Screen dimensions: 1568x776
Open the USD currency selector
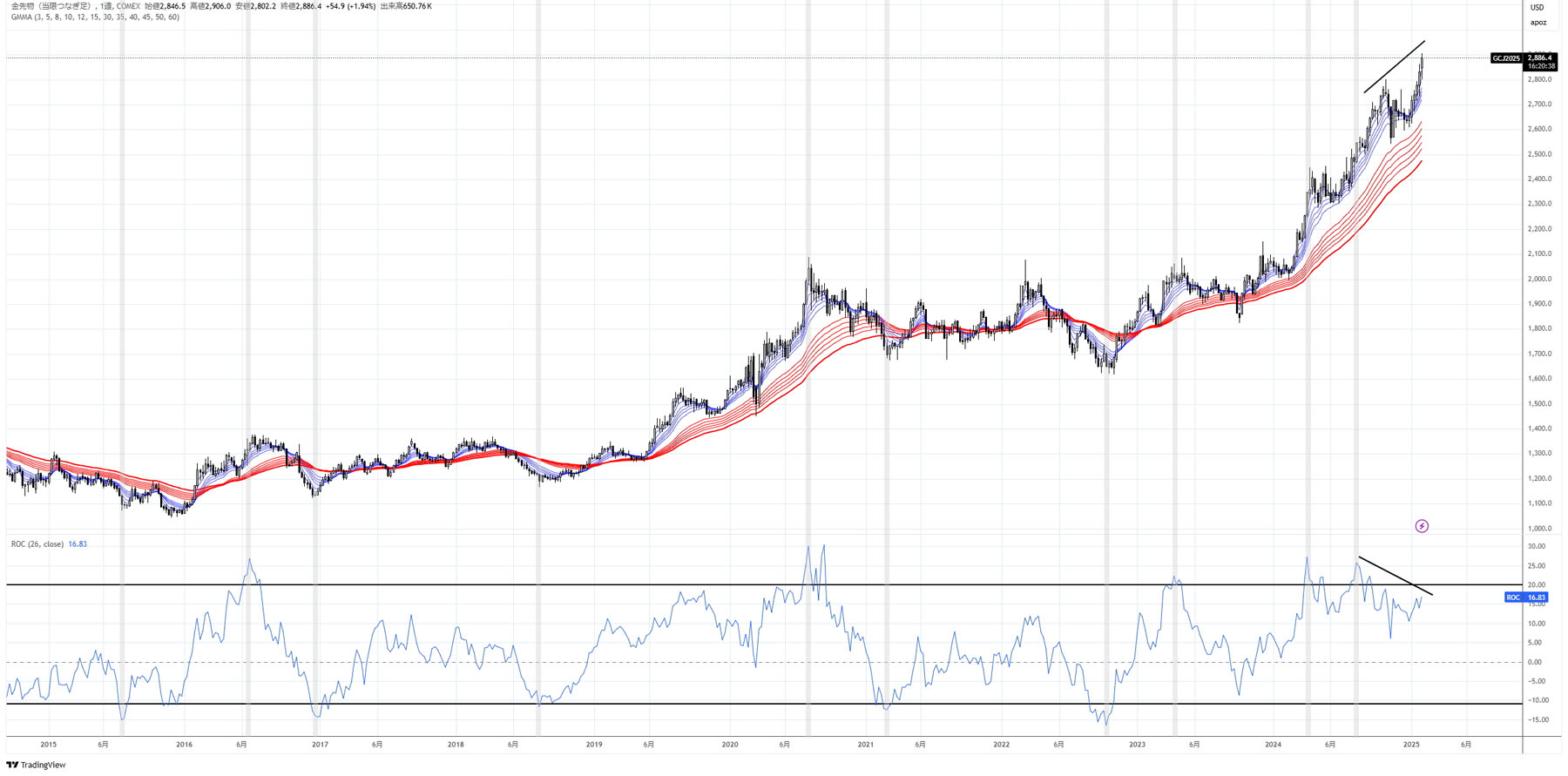point(1538,8)
